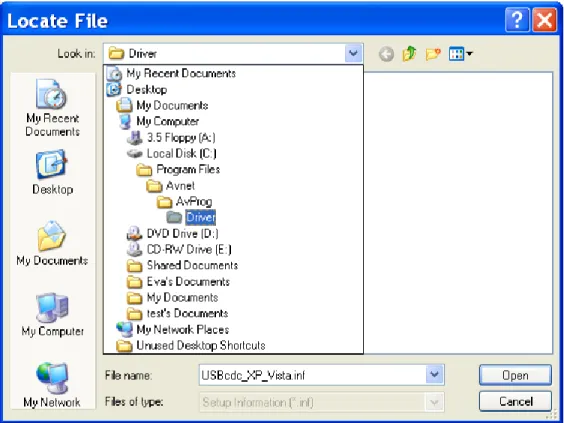Open My Recent Documents in places bar

52,108
